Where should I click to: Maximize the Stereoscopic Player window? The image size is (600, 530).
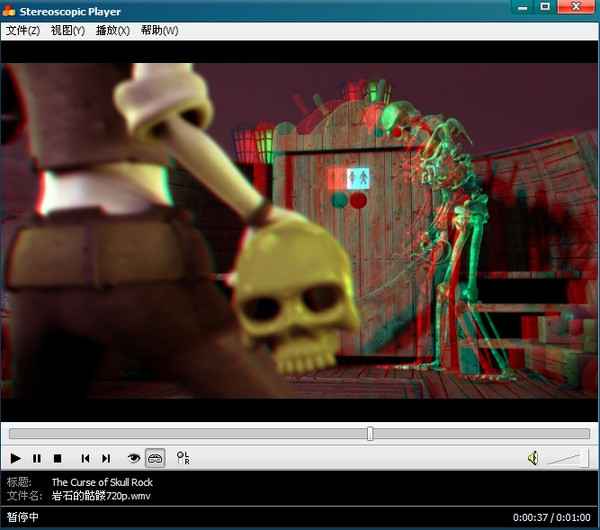click(545, 7)
